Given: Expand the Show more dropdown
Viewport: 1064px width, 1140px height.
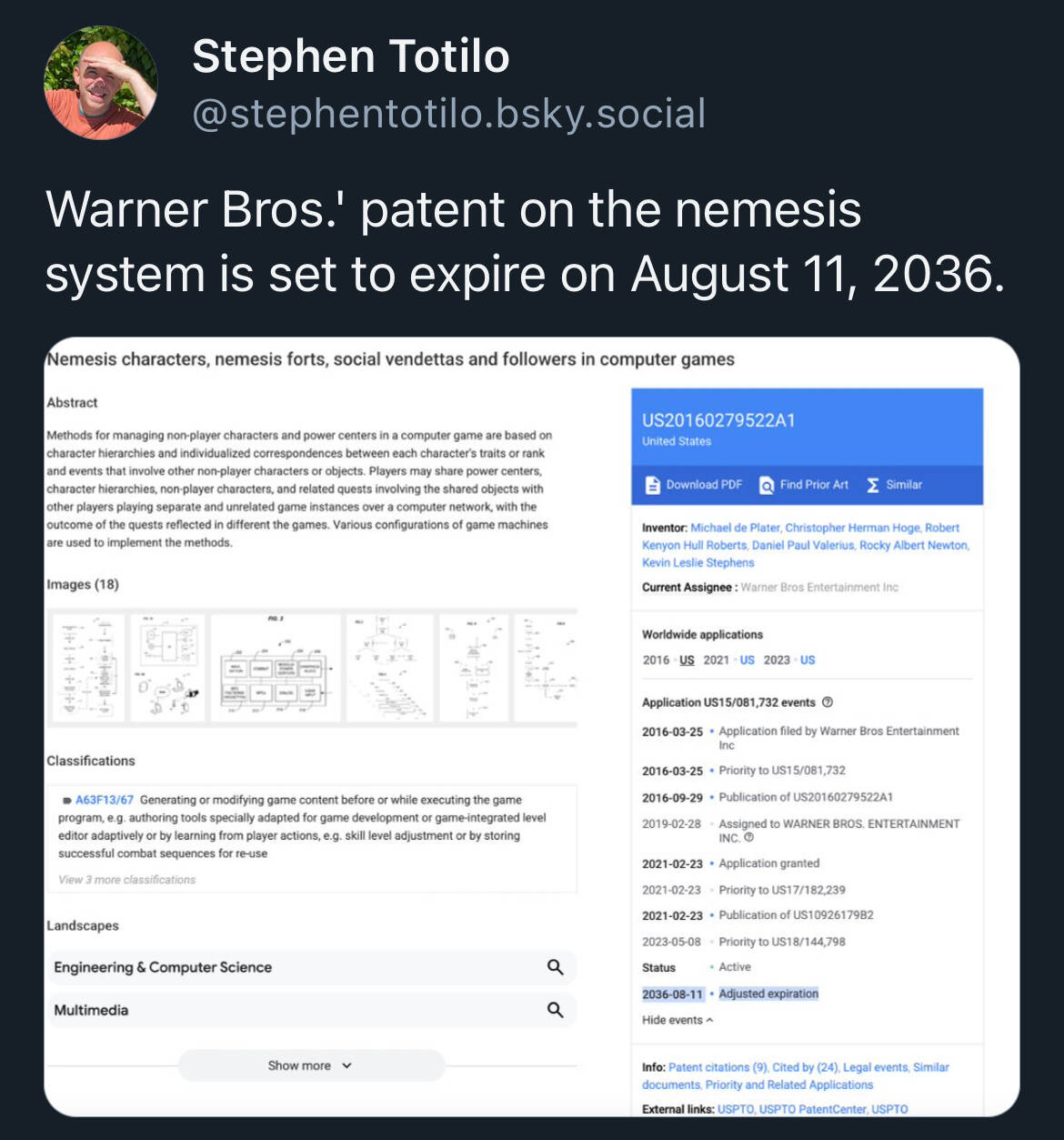Looking at the screenshot, I should (x=310, y=1065).
